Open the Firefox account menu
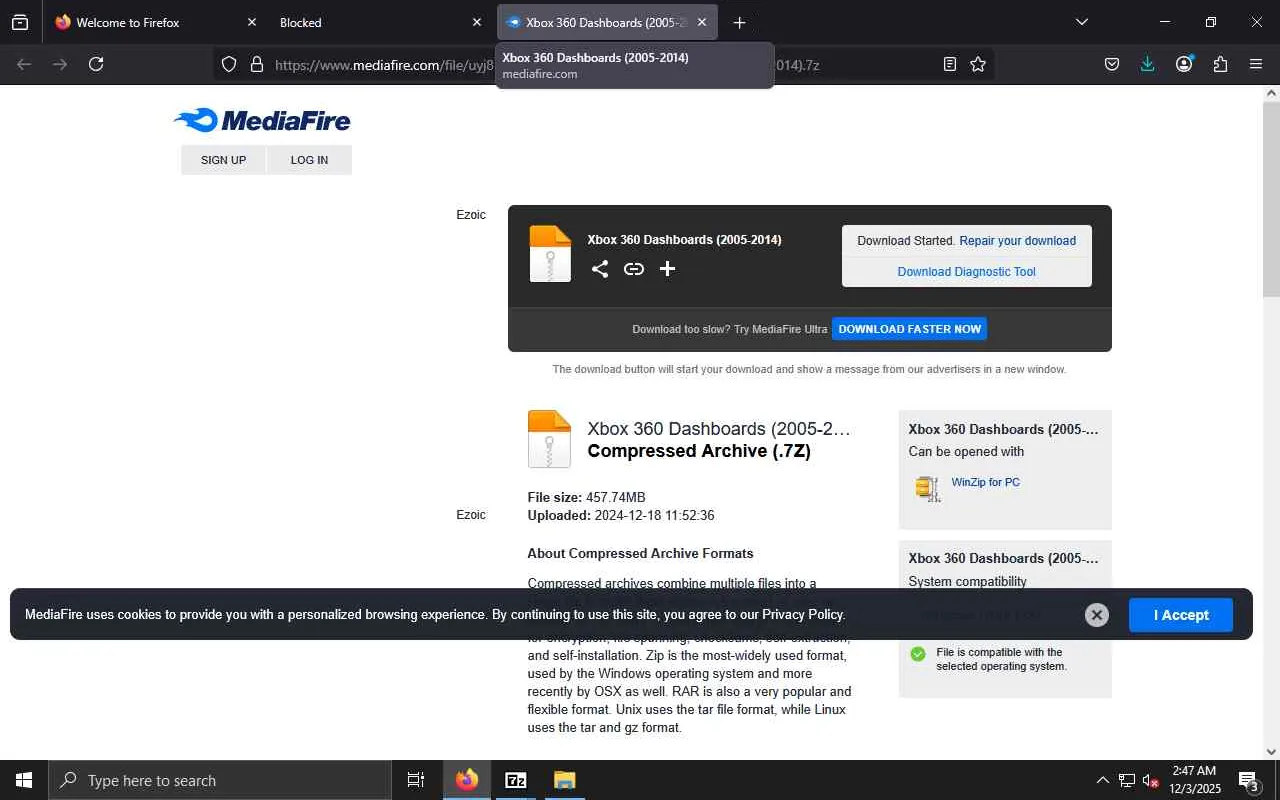 point(1184,64)
